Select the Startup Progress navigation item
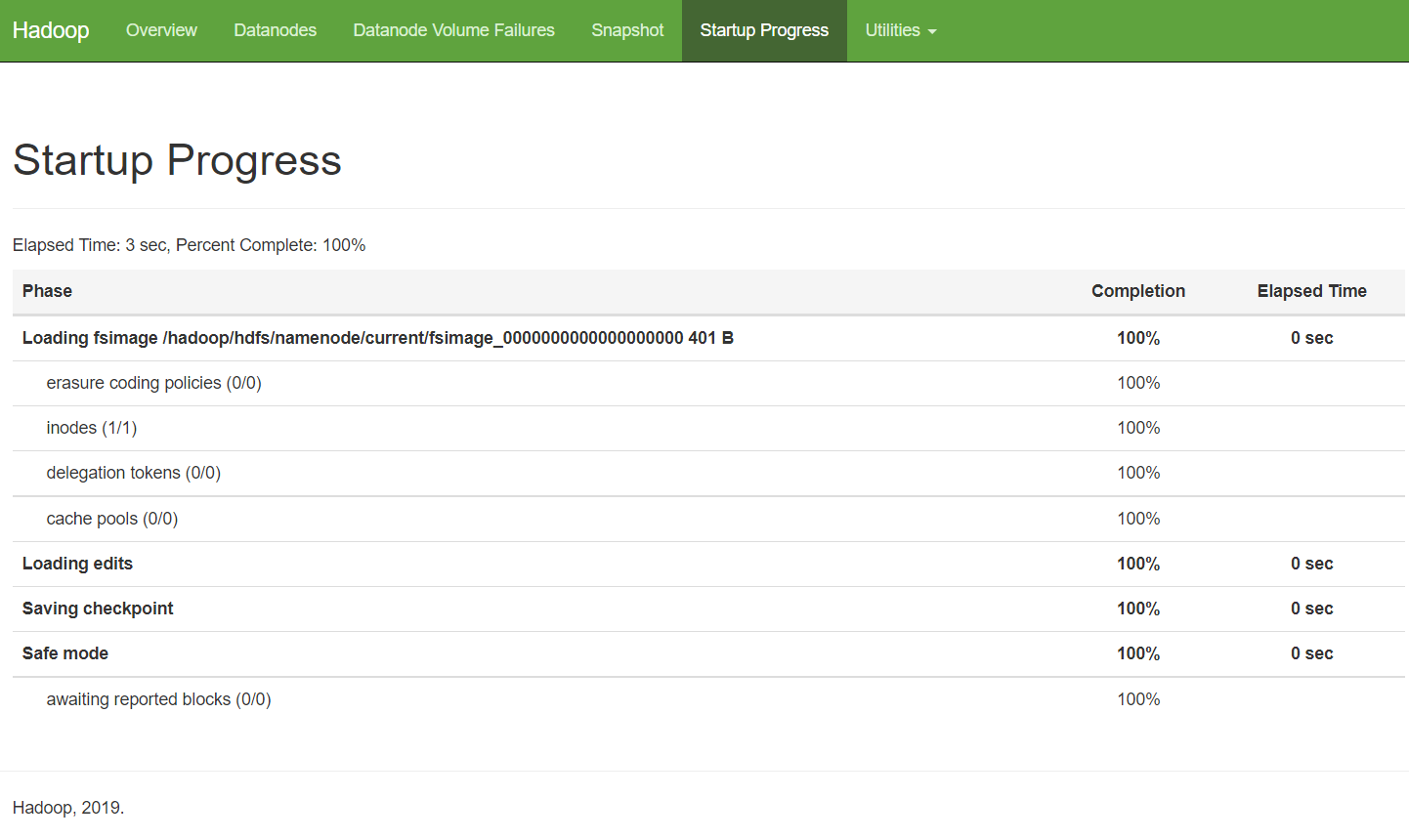Screen dimensions: 1409x840 (763, 30)
